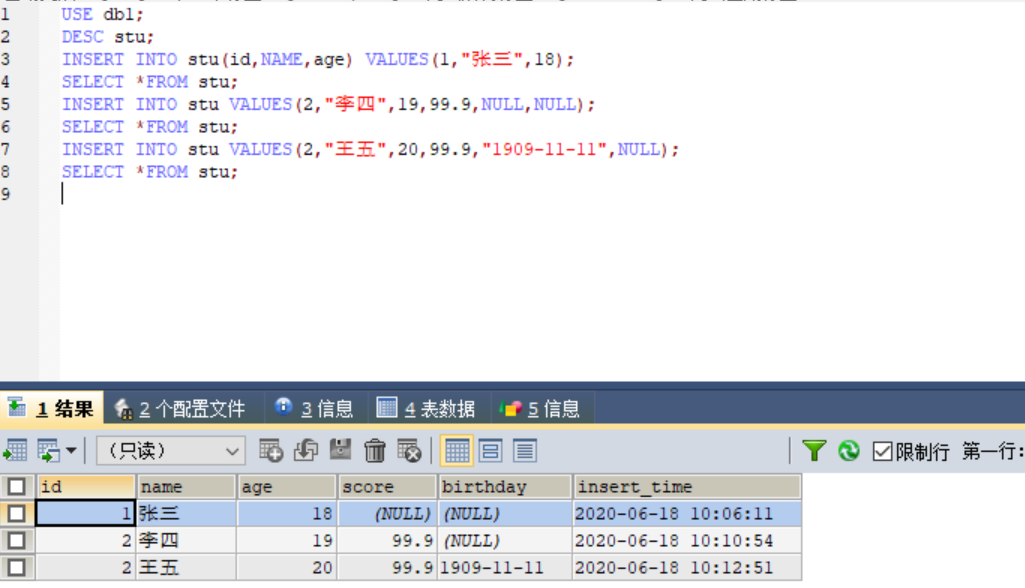Image resolution: width=1025 pixels, height=588 pixels.
Task: Click the copy result export icon
Action: 48,451
